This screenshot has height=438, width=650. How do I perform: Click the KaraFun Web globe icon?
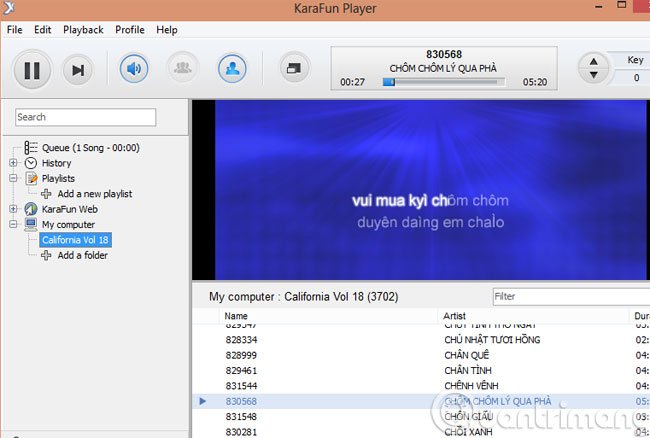[x=31, y=209]
